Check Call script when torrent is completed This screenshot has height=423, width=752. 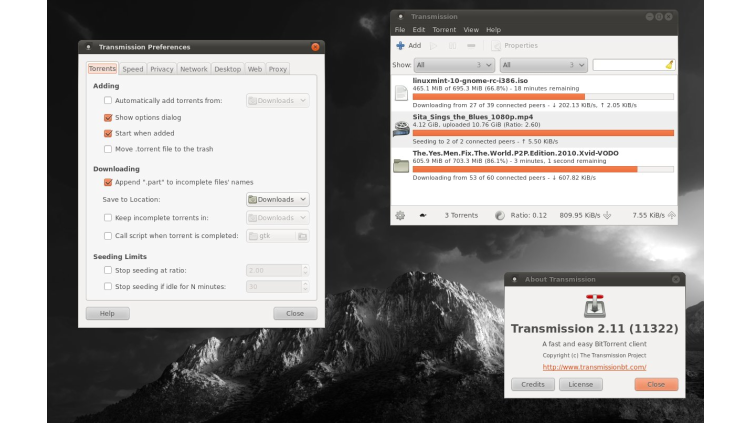pos(108,235)
